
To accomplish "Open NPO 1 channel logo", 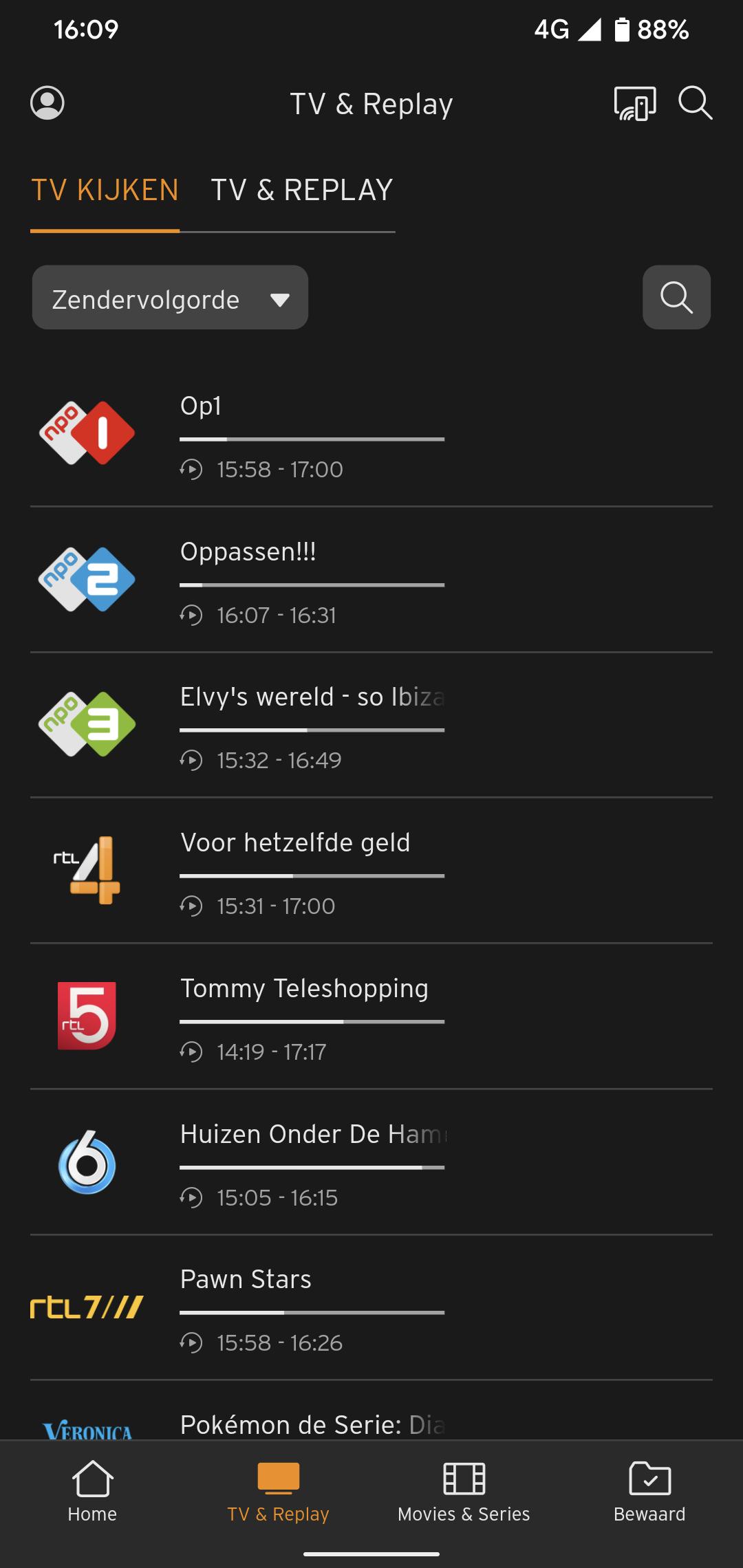I will point(87,433).
